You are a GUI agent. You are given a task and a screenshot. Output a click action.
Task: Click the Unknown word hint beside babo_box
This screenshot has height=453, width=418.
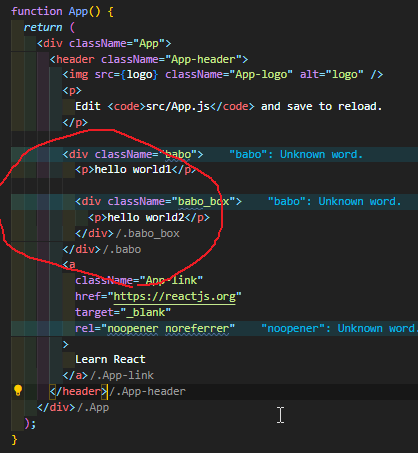334,201
